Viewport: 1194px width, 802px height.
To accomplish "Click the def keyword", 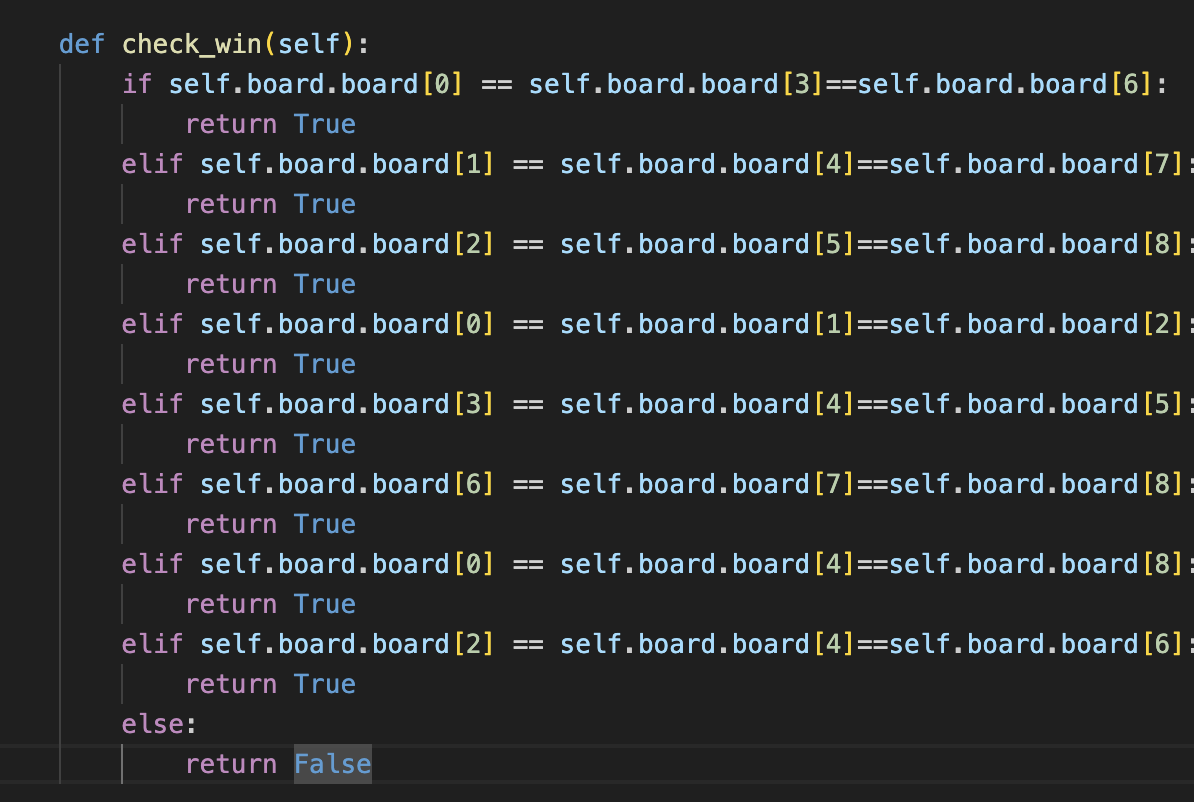I will point(81,44).
